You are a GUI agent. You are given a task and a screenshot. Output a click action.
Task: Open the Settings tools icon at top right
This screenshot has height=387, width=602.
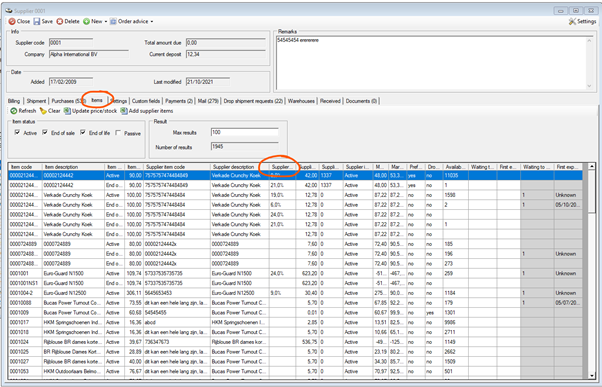[x=572, y=22]
